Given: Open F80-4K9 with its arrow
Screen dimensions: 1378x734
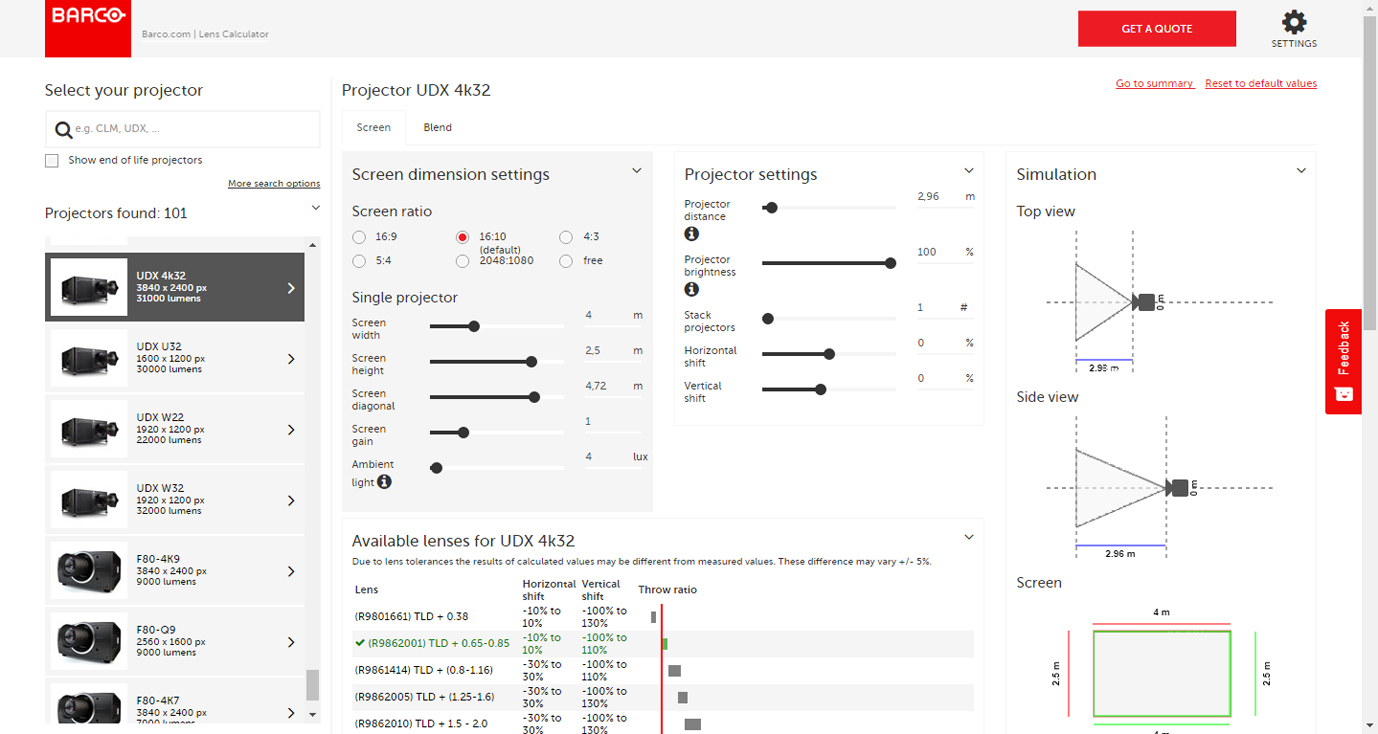Looking at the screenshot, I should pos(291,572).
